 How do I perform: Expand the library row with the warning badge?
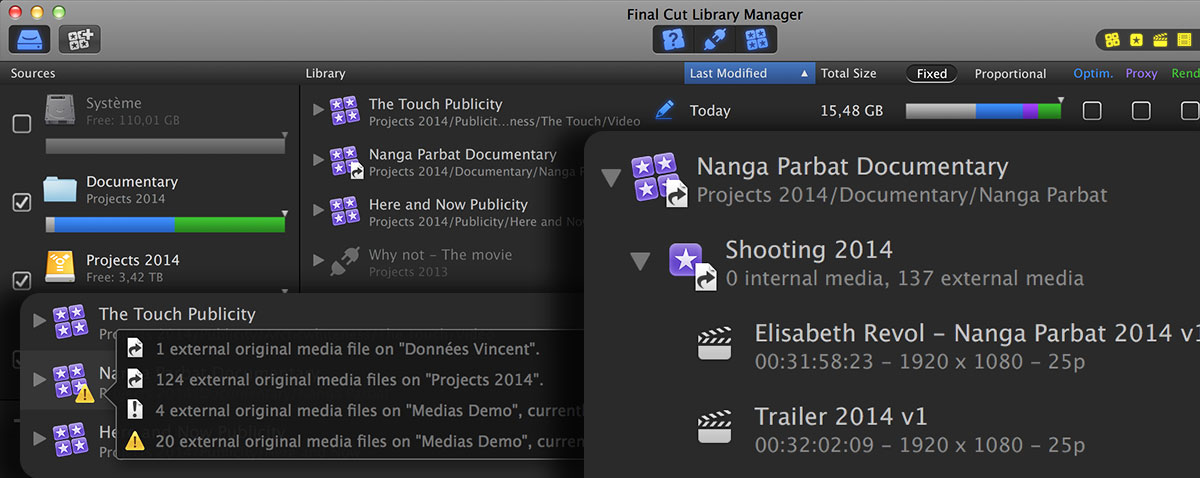tap(39, 379)
